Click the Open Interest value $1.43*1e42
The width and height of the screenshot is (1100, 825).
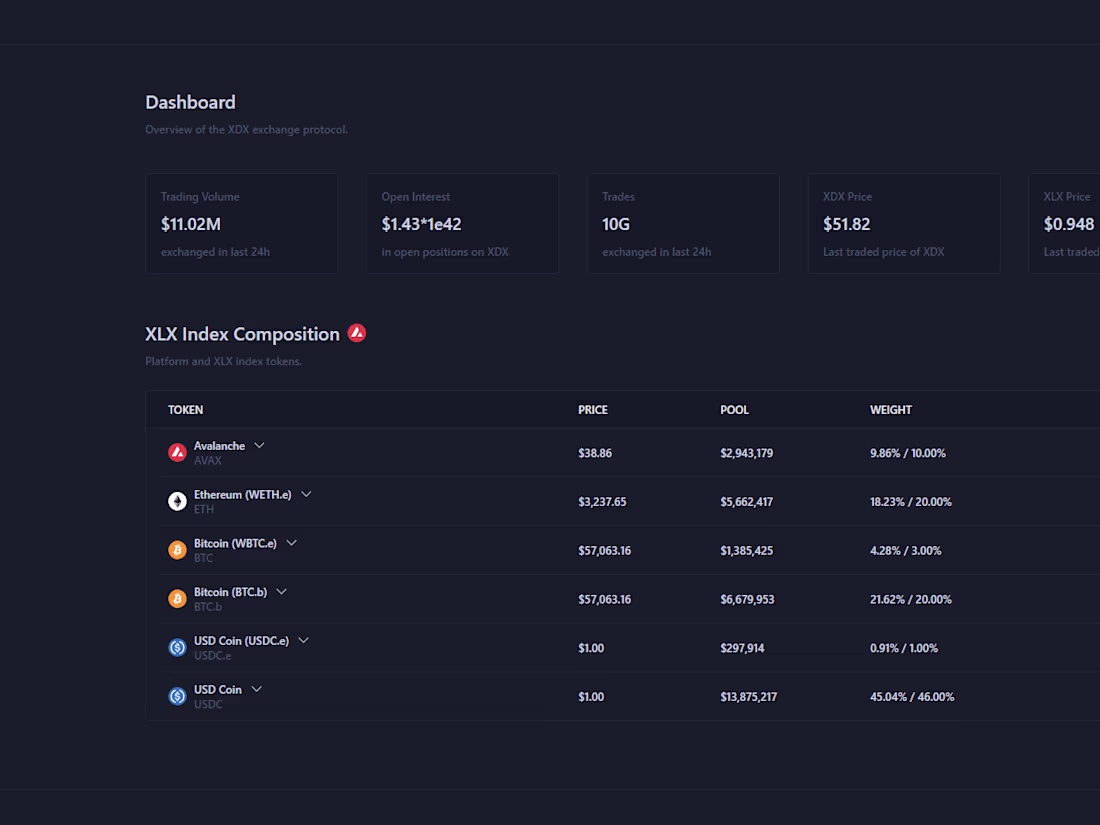tap(420, 224)
